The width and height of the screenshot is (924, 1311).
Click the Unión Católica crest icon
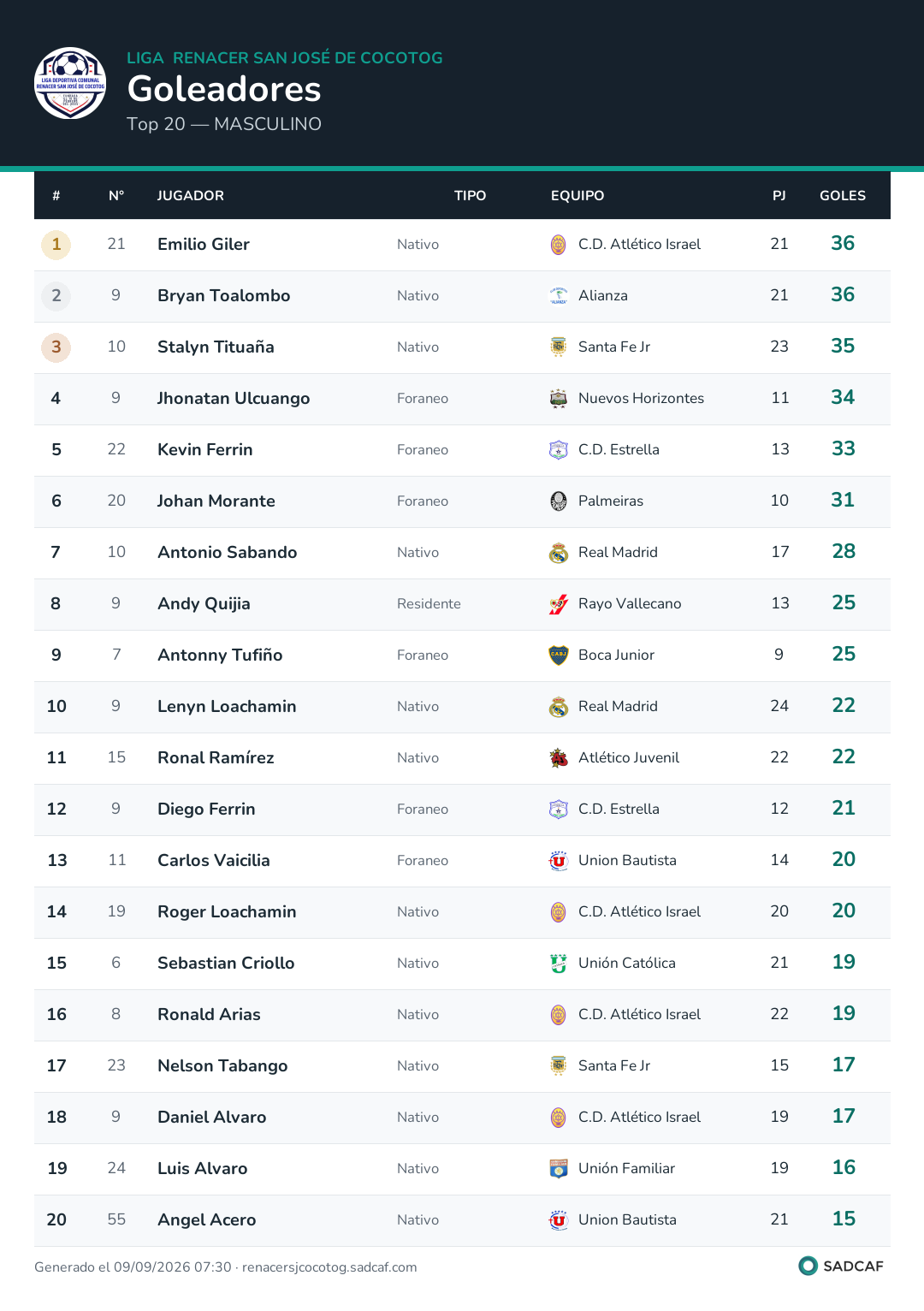point(559,964)
